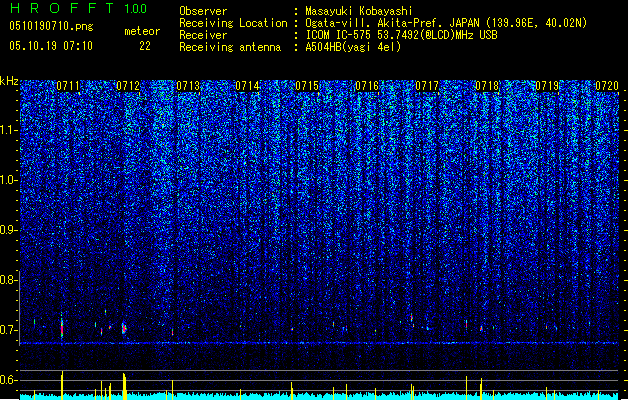Click the meteor echo just before 0712

tap(124, 328)
